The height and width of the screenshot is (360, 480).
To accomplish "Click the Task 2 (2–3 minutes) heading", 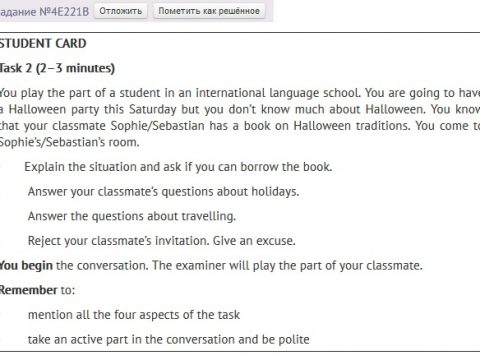I will [x=57, y=68].
